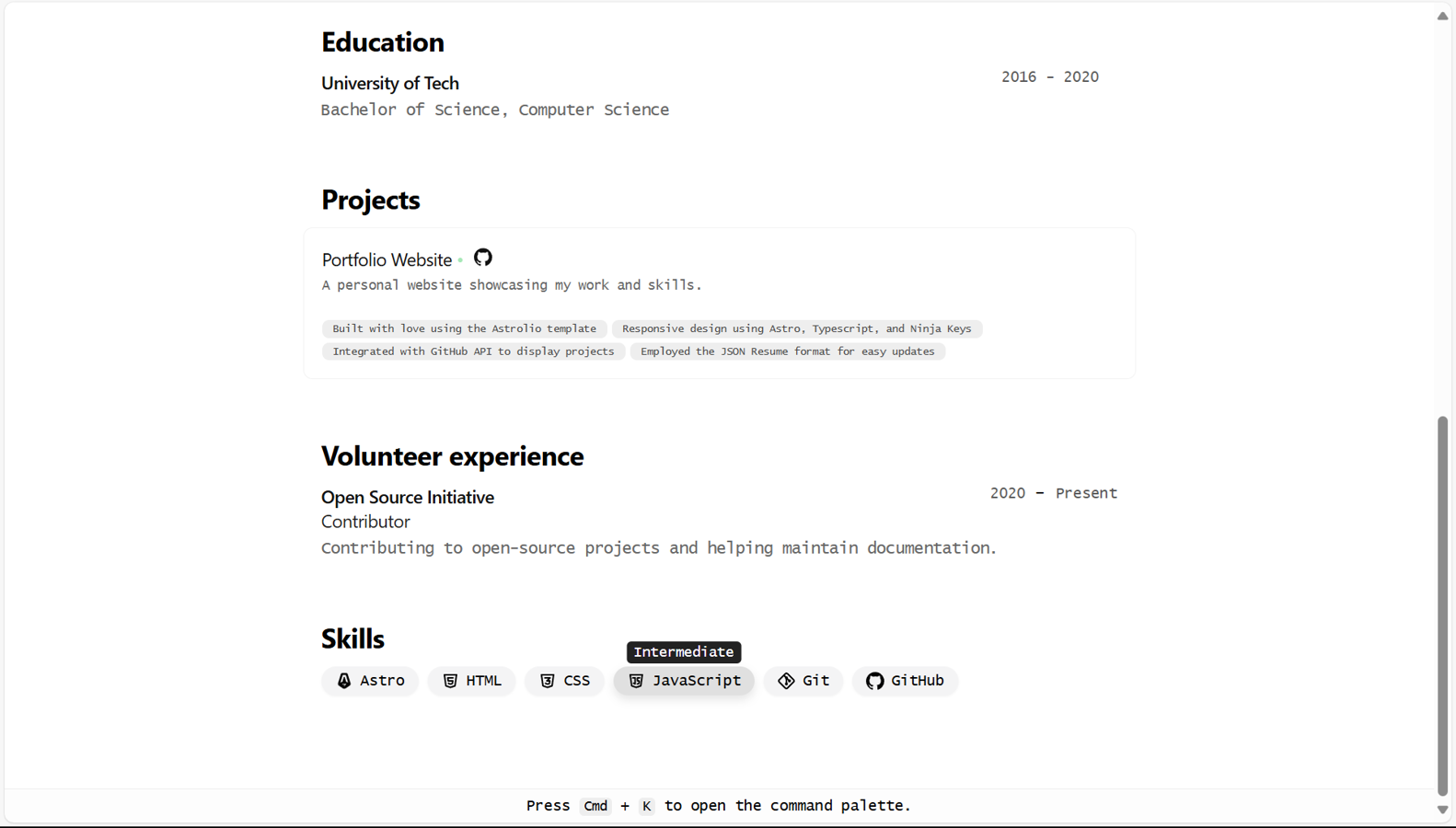Viewport: 1456px width, 828px height.
Task: Click the Git diamond icon in Skills
Action: (x=786, y=681)
